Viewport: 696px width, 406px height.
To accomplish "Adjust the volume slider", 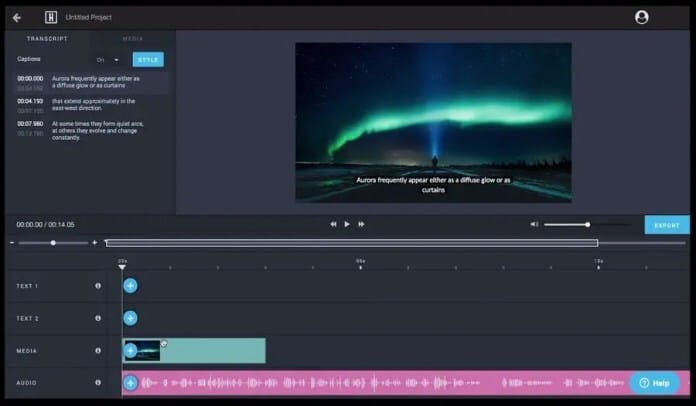I will point(588,225).
